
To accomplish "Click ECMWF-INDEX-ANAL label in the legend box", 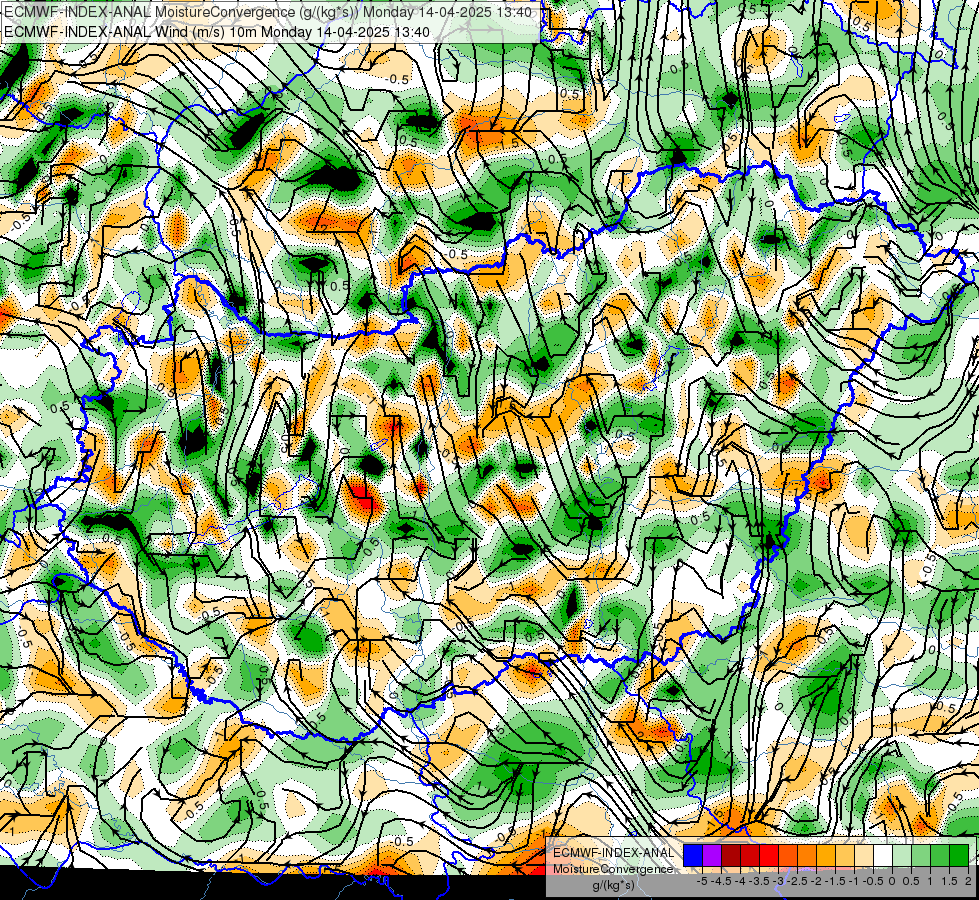I will pos(614,853).
